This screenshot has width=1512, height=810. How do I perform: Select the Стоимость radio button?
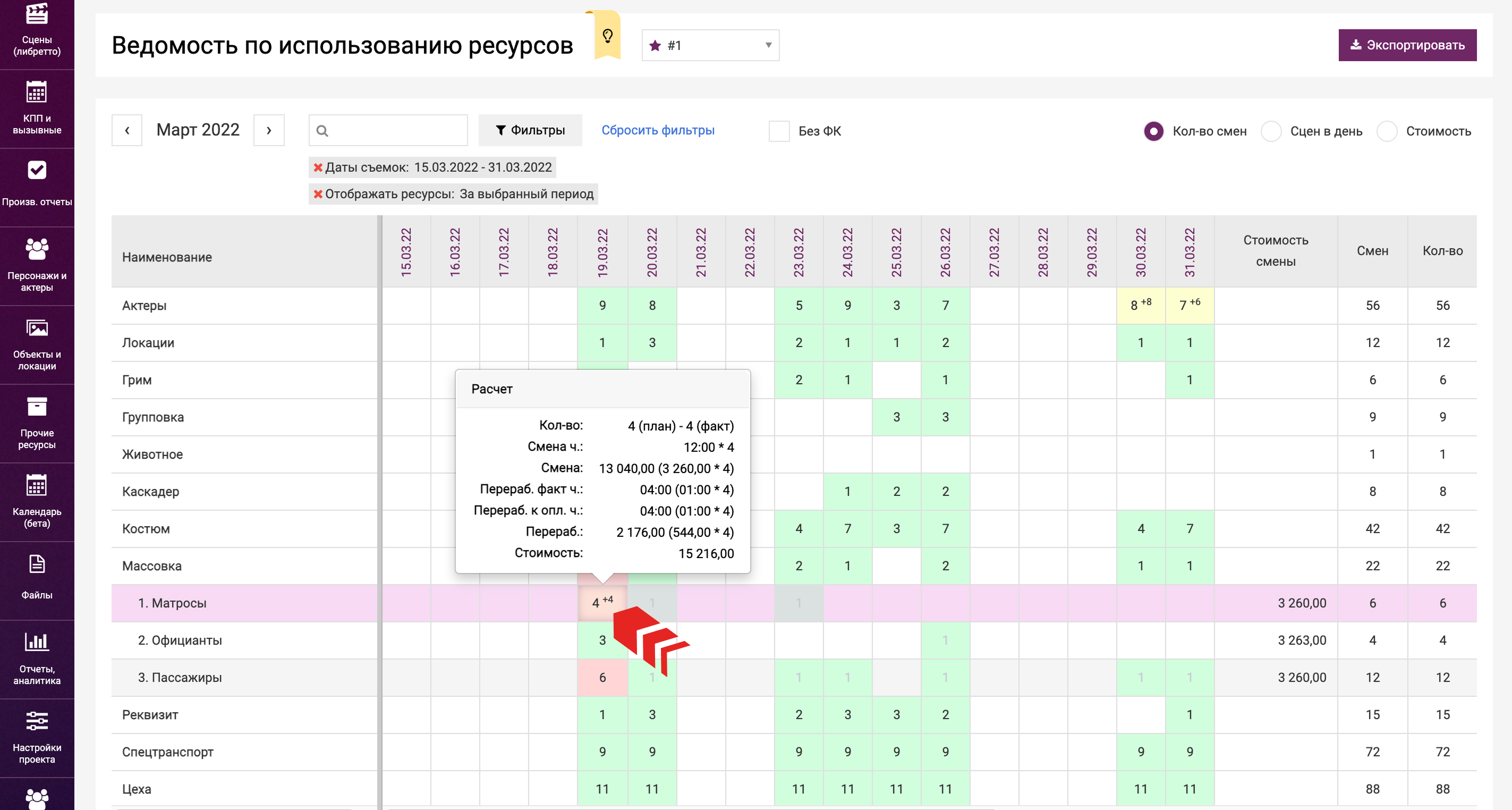pyautogui.click(x=1387, y=131)
